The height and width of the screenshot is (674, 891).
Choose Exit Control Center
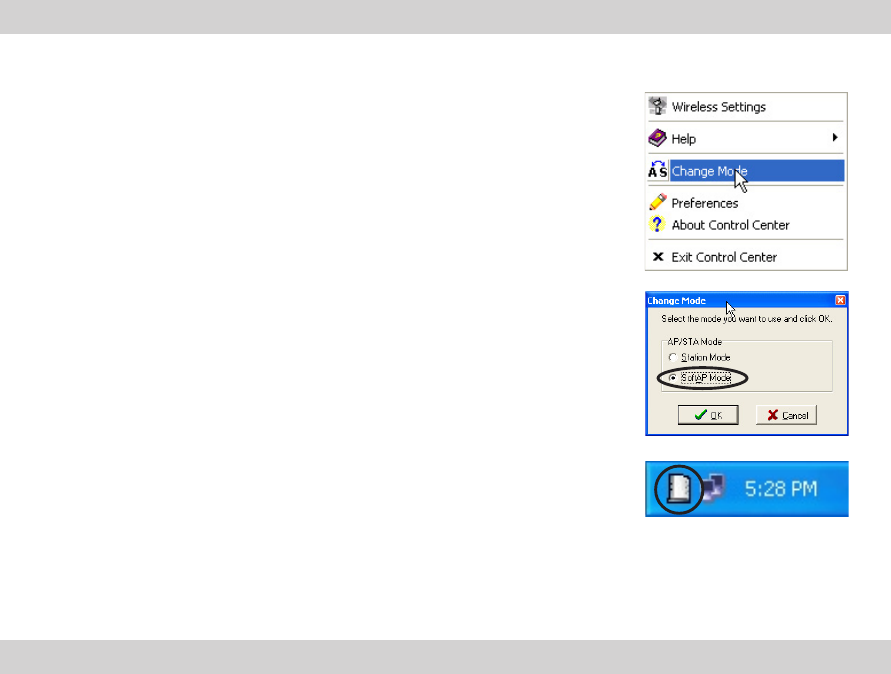746,257
